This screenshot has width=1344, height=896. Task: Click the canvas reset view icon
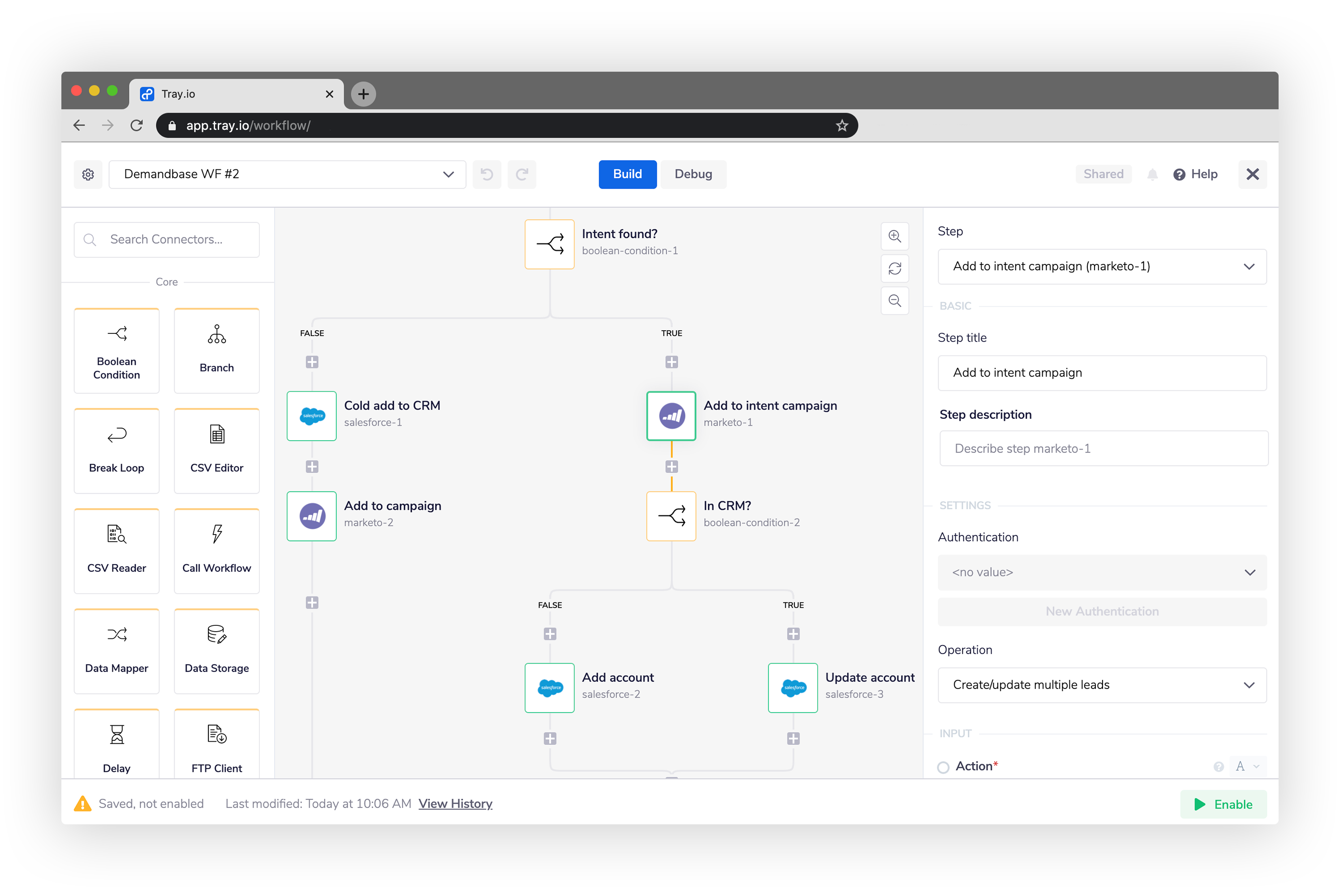pyautogui.click(x=894, y=268)
